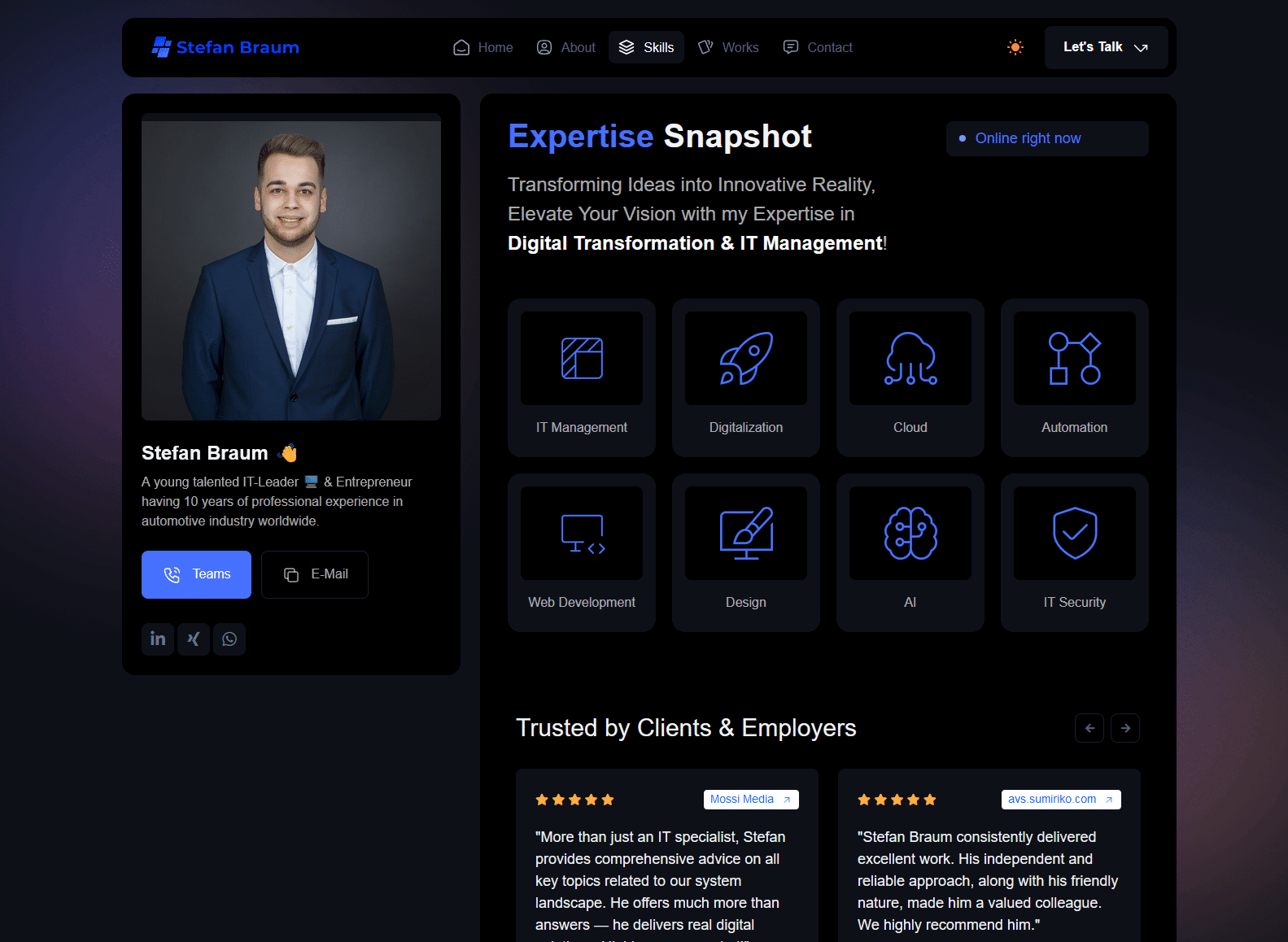Copy address via the E-Mail button
Image resolution: width=1288 pixels, height=942 pixels.
click(315, 574)
